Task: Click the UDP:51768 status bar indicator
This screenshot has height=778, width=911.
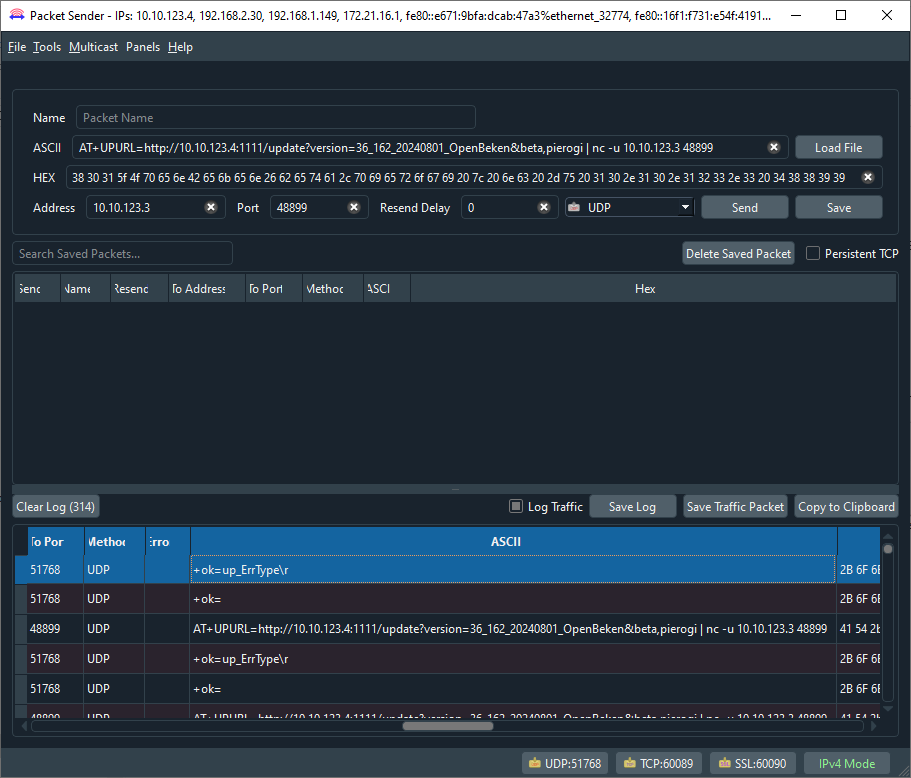Action: click(565, 763)
